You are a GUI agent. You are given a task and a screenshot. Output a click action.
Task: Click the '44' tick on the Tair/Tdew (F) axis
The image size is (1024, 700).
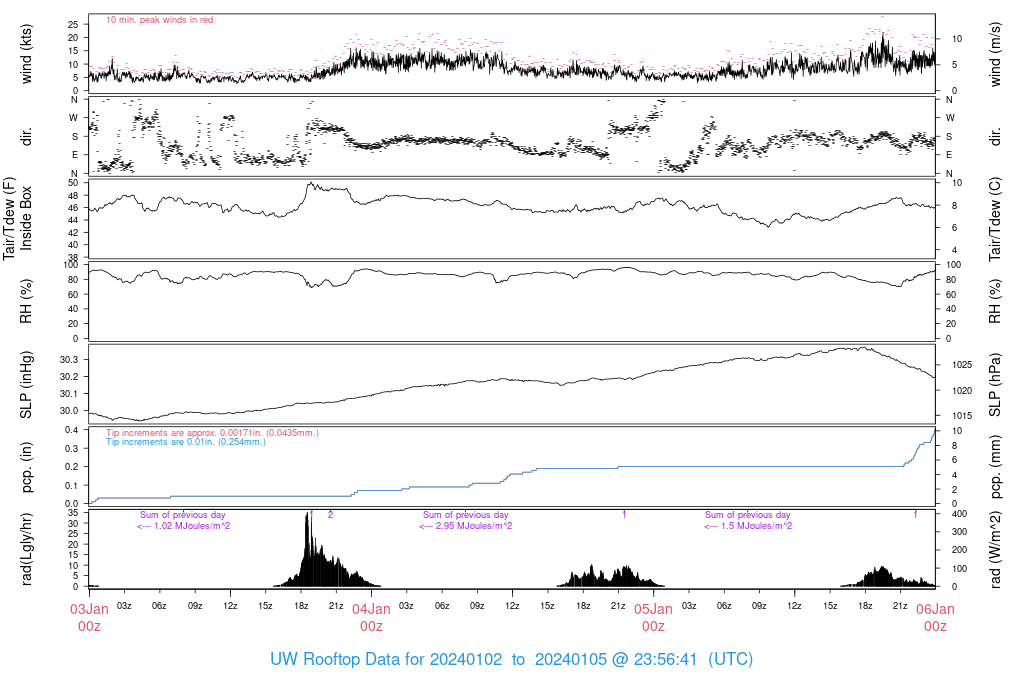[x=73, y=221]
